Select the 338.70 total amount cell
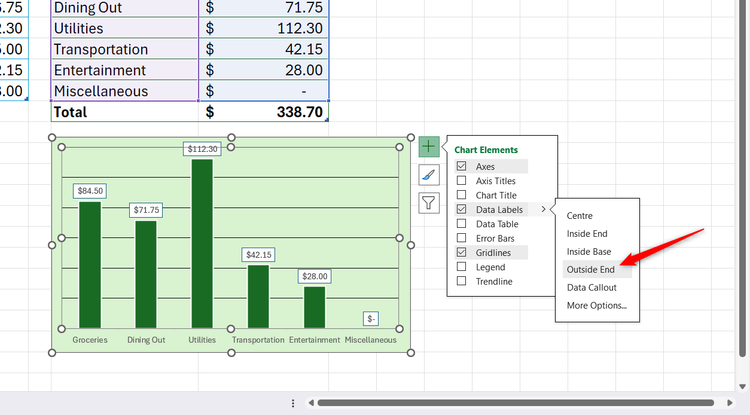750x415 pixels. pos(264,112)
